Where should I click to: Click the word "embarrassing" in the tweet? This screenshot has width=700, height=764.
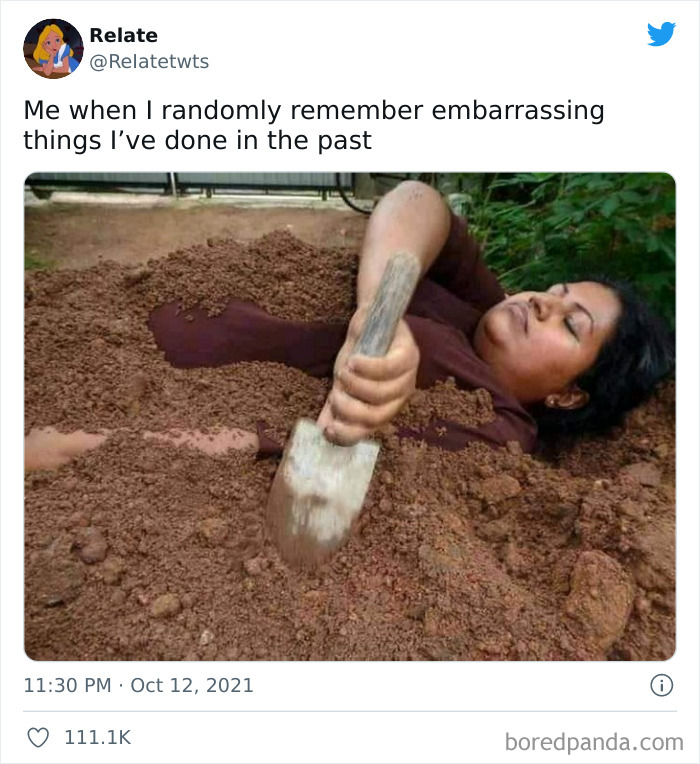[518, 110]
